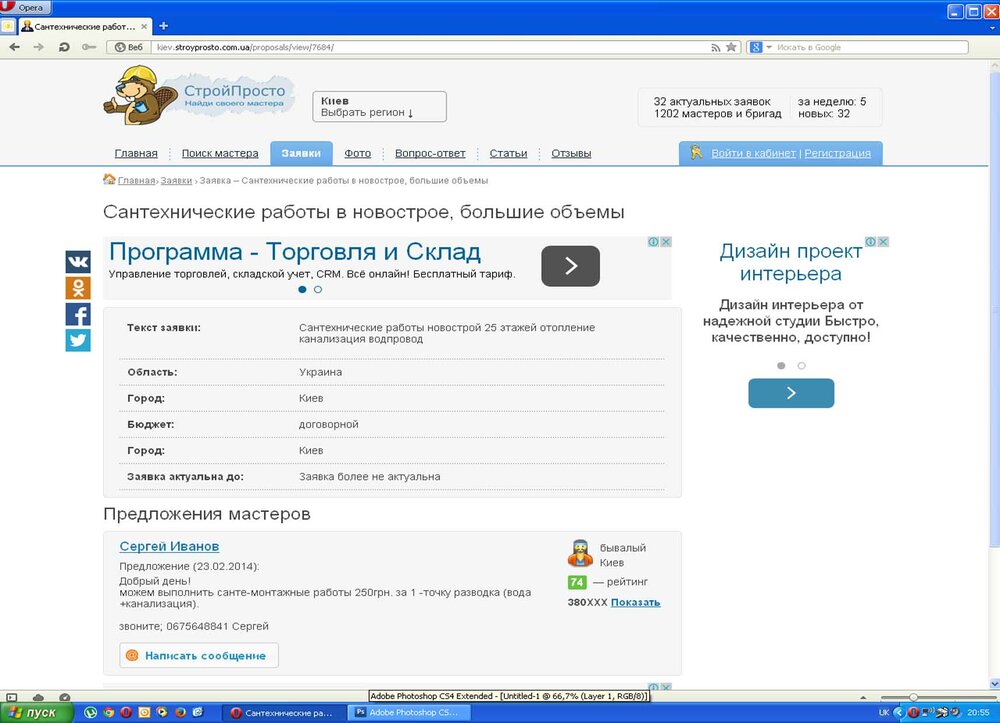Open a new tab with plus button
The width and height of the screenshot is (1000, 723).
(x=163, y=26)
